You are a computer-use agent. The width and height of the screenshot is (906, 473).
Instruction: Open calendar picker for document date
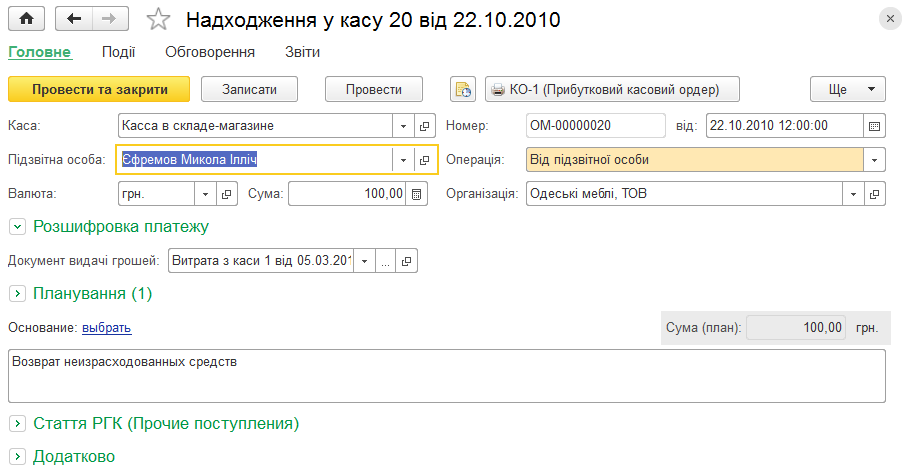874,126
